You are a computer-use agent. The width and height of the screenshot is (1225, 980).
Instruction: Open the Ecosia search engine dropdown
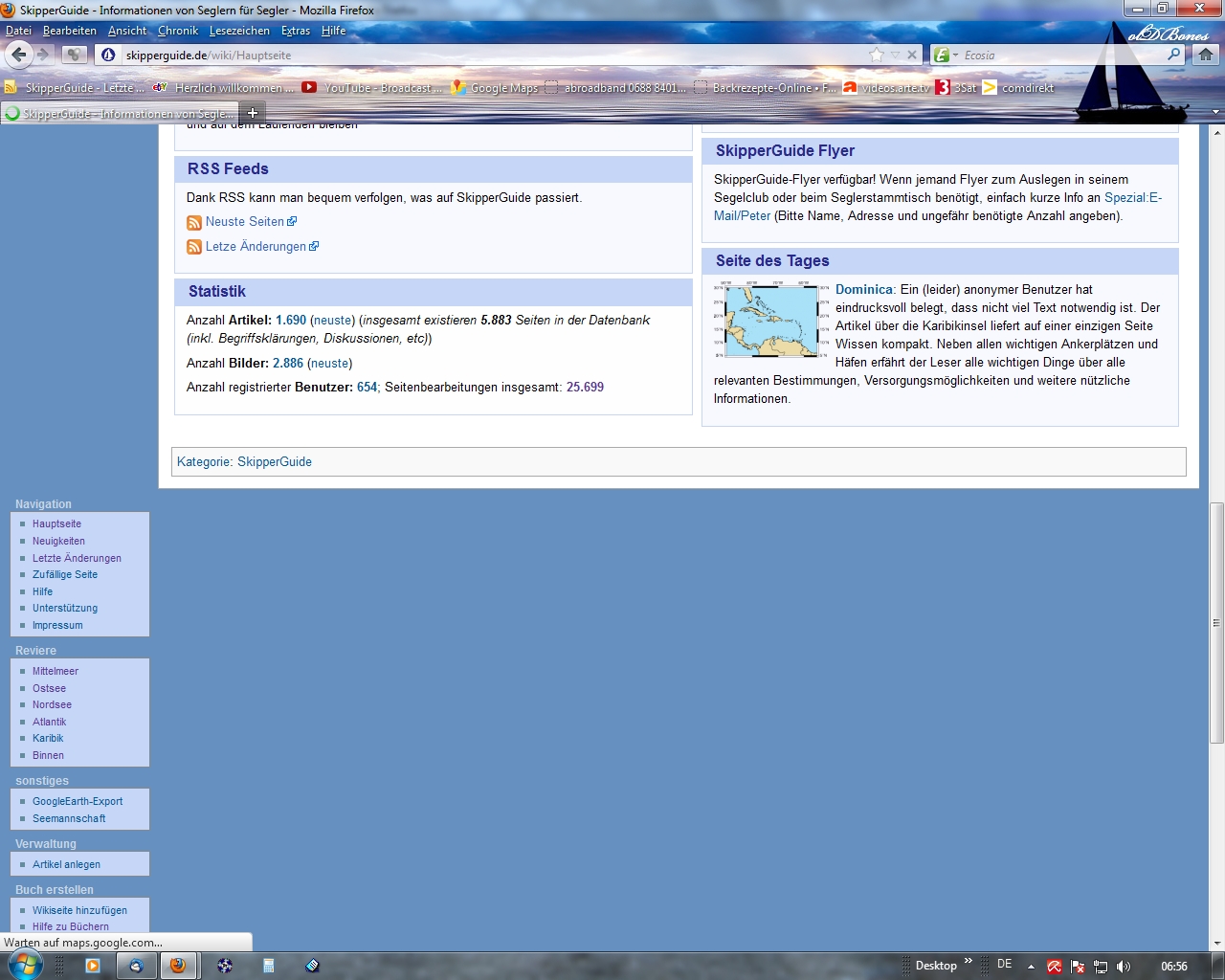coord(946,56)
